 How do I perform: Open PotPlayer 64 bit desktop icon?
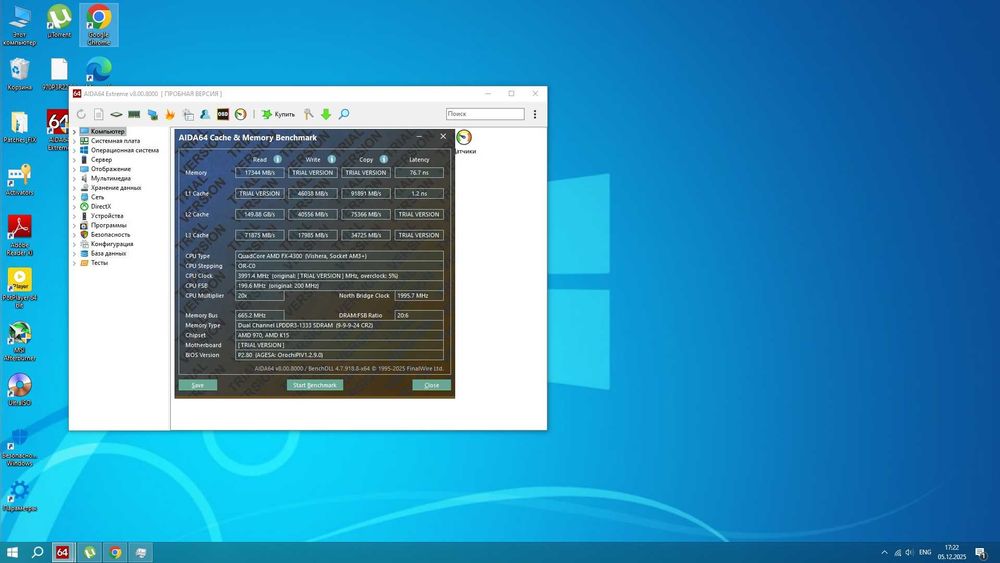[19, 288]
